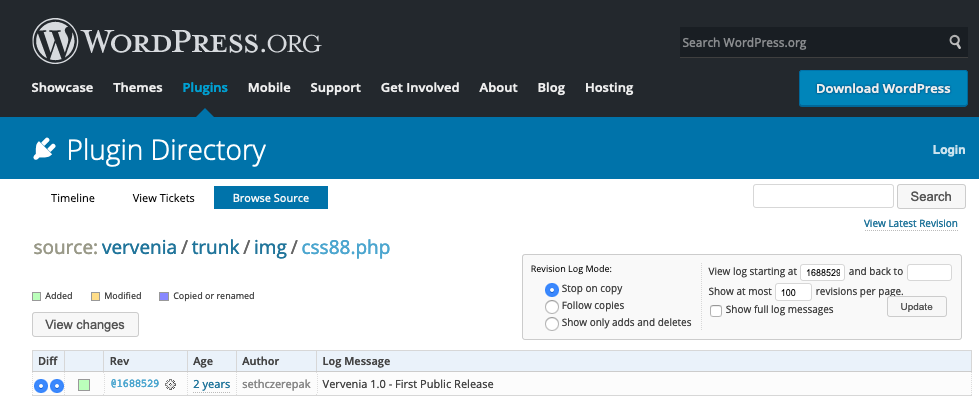Focus the and back to field

929,272
